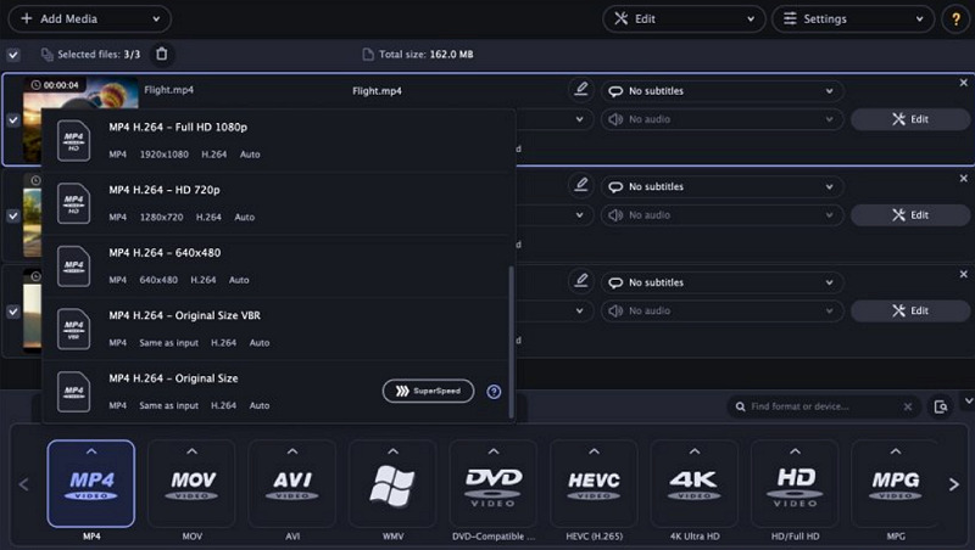Click the help question mark in top right

click(955, 19)
